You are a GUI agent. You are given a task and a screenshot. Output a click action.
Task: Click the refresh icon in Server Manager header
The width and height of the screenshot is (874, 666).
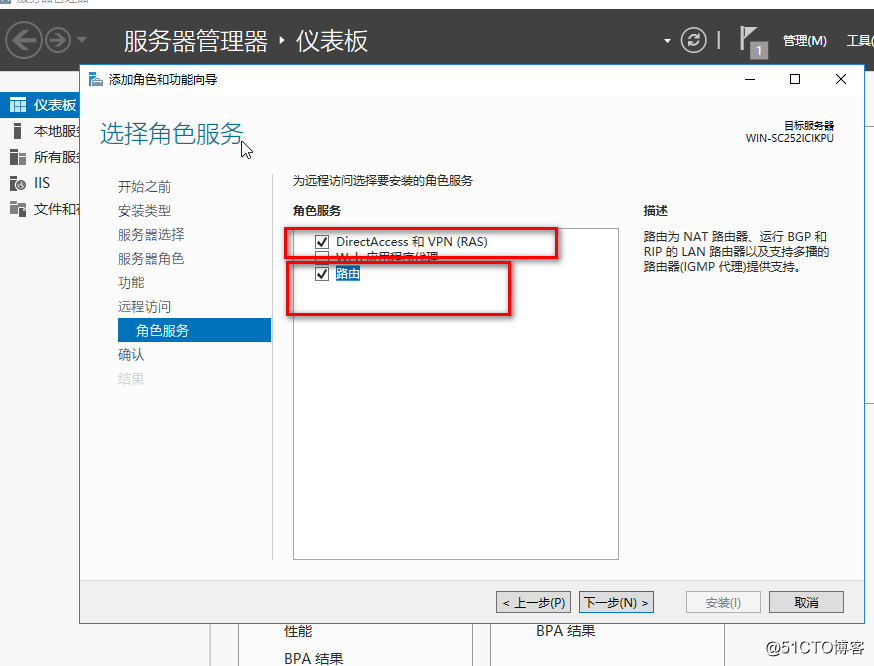(693, 40)
